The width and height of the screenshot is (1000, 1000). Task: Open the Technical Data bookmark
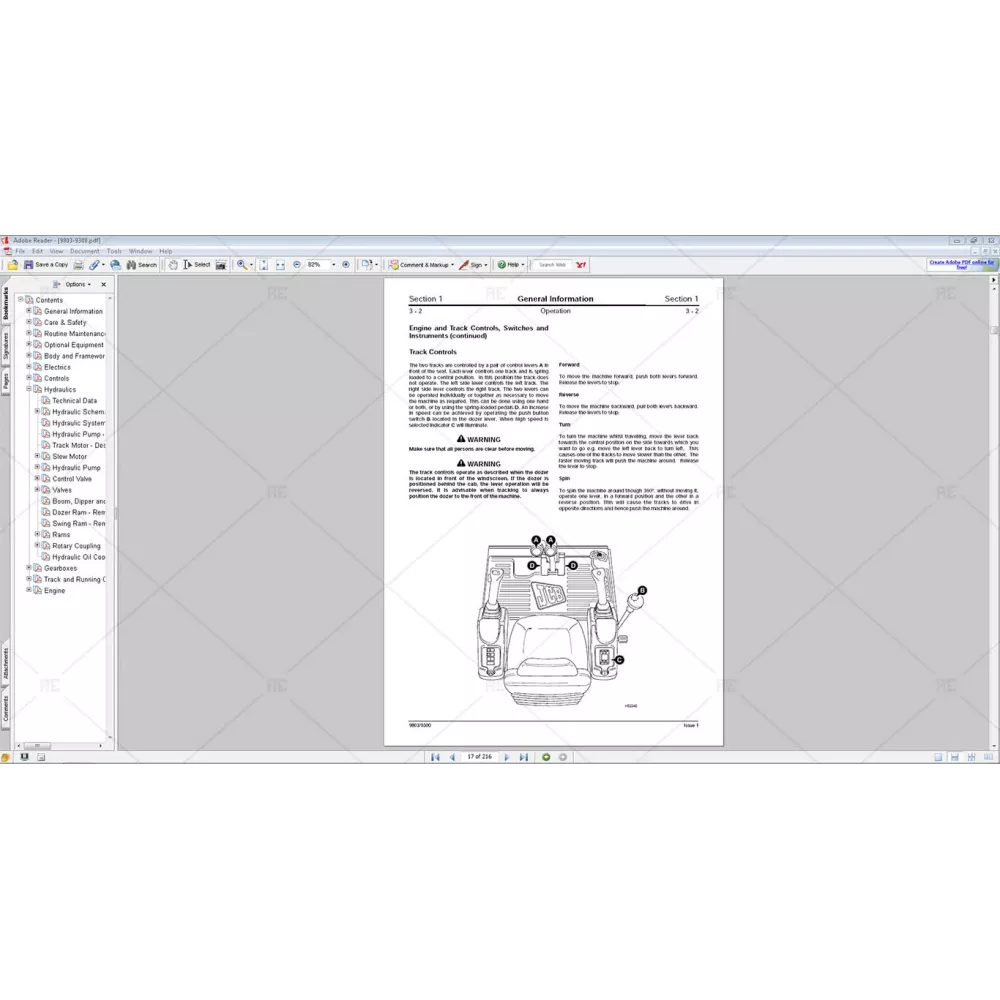click(74, 400)
